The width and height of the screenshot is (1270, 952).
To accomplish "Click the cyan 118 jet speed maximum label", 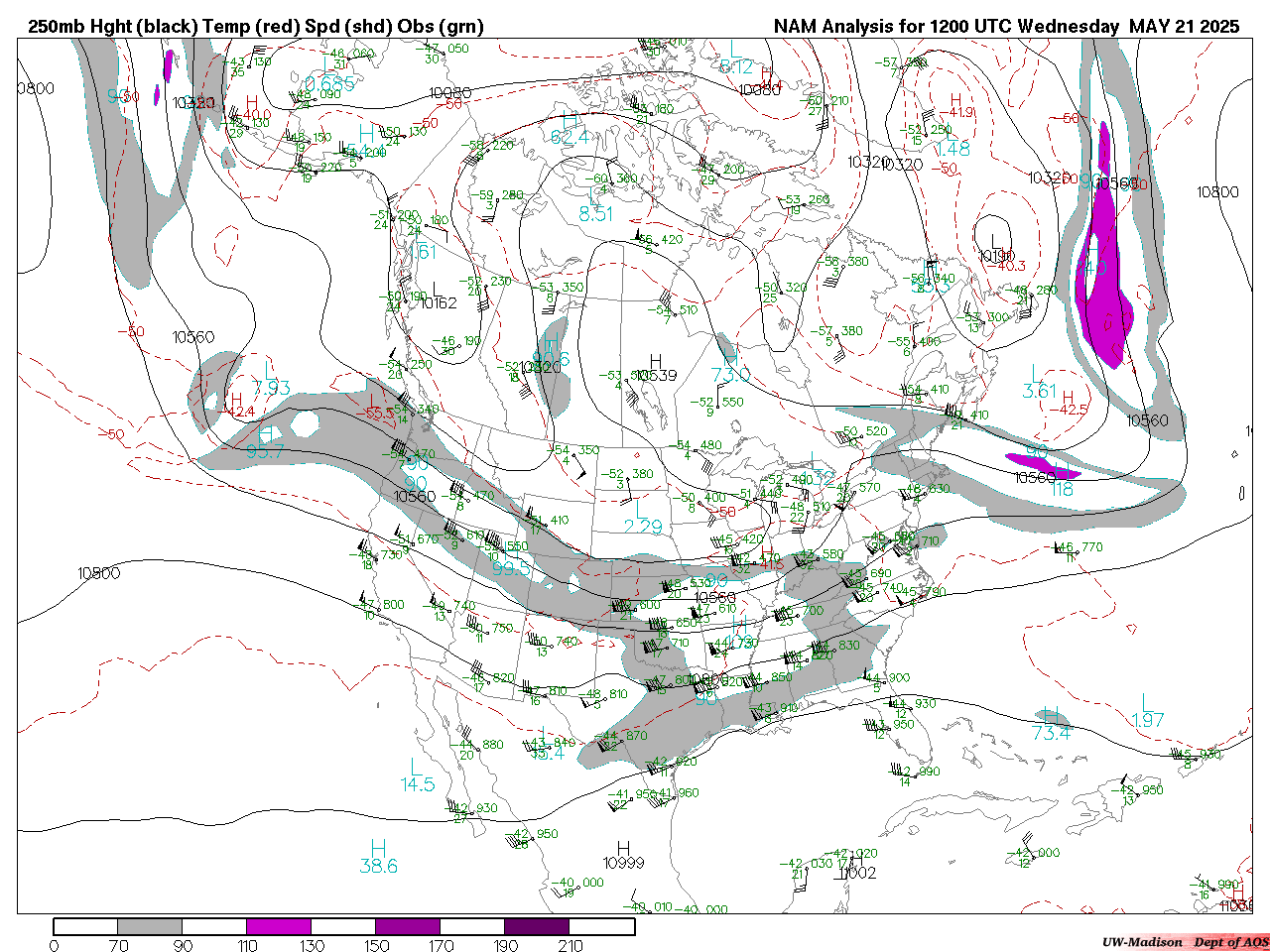I will pyautogui.click(x=1062, y=489).
